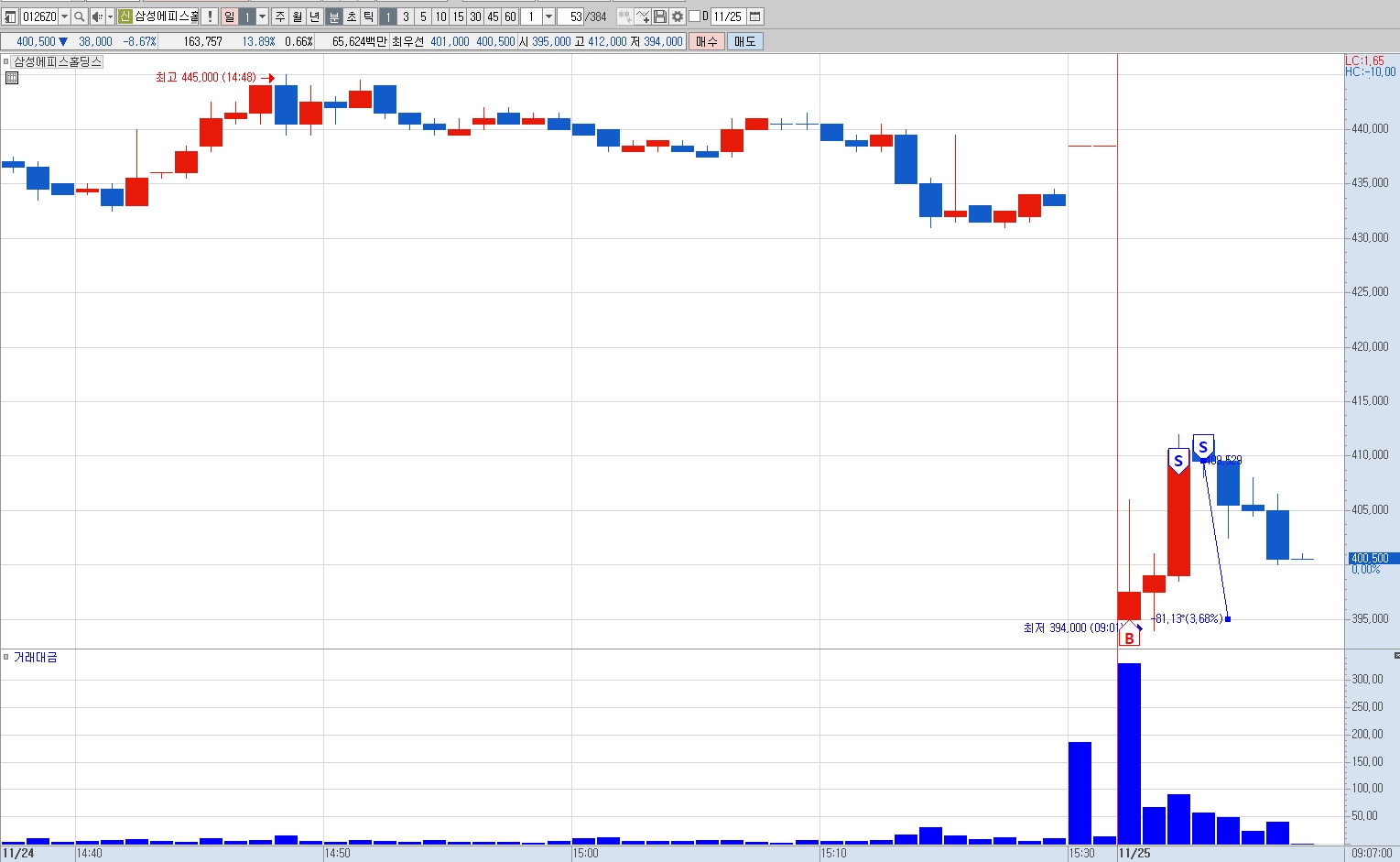Image resolution: width=1400 pixels, height=862 pixels.
Task: Select the 주 (weekly) period tab
Action: (280, 16)
